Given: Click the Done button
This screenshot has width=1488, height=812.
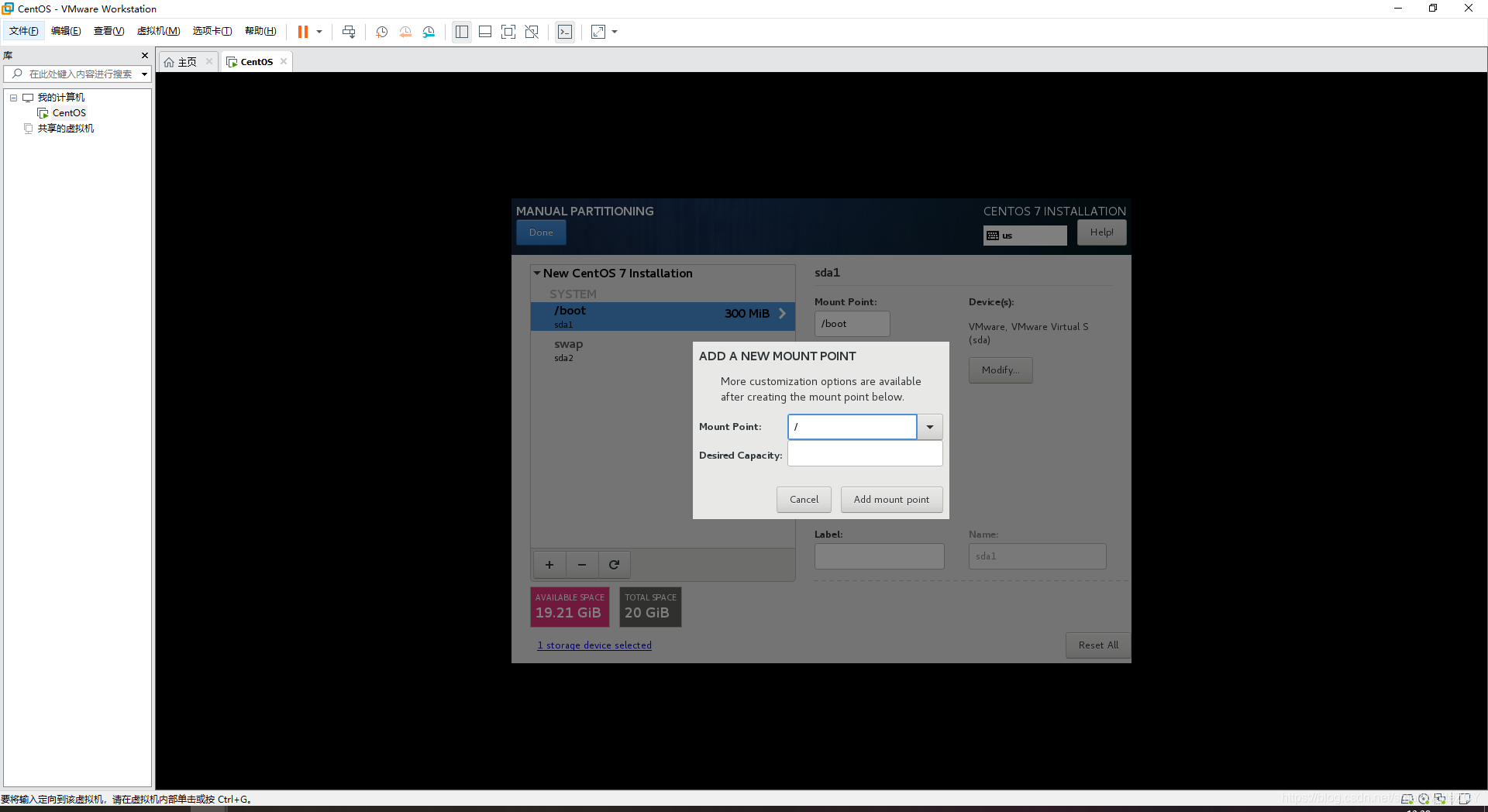Looking at the screenshot, I should (541, 232).
